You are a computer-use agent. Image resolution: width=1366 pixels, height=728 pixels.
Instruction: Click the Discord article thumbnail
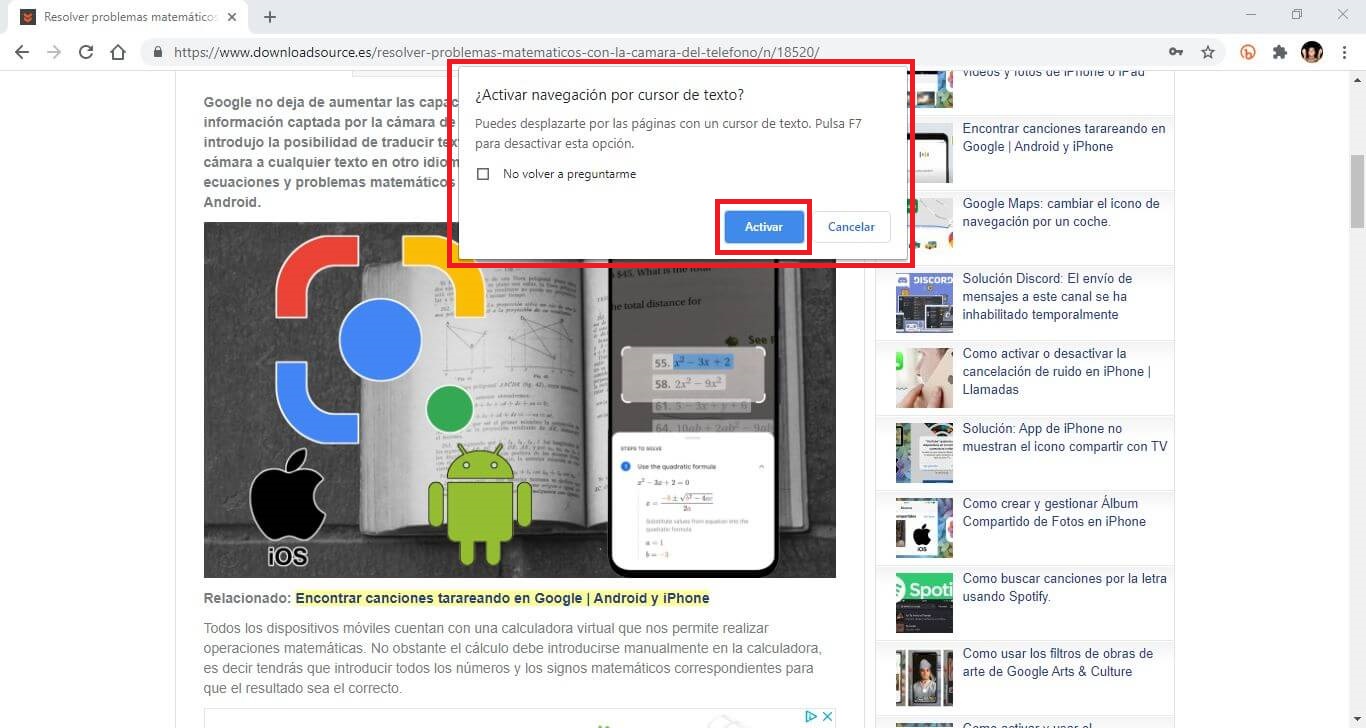pyautogui.click(x=924, y=303)
